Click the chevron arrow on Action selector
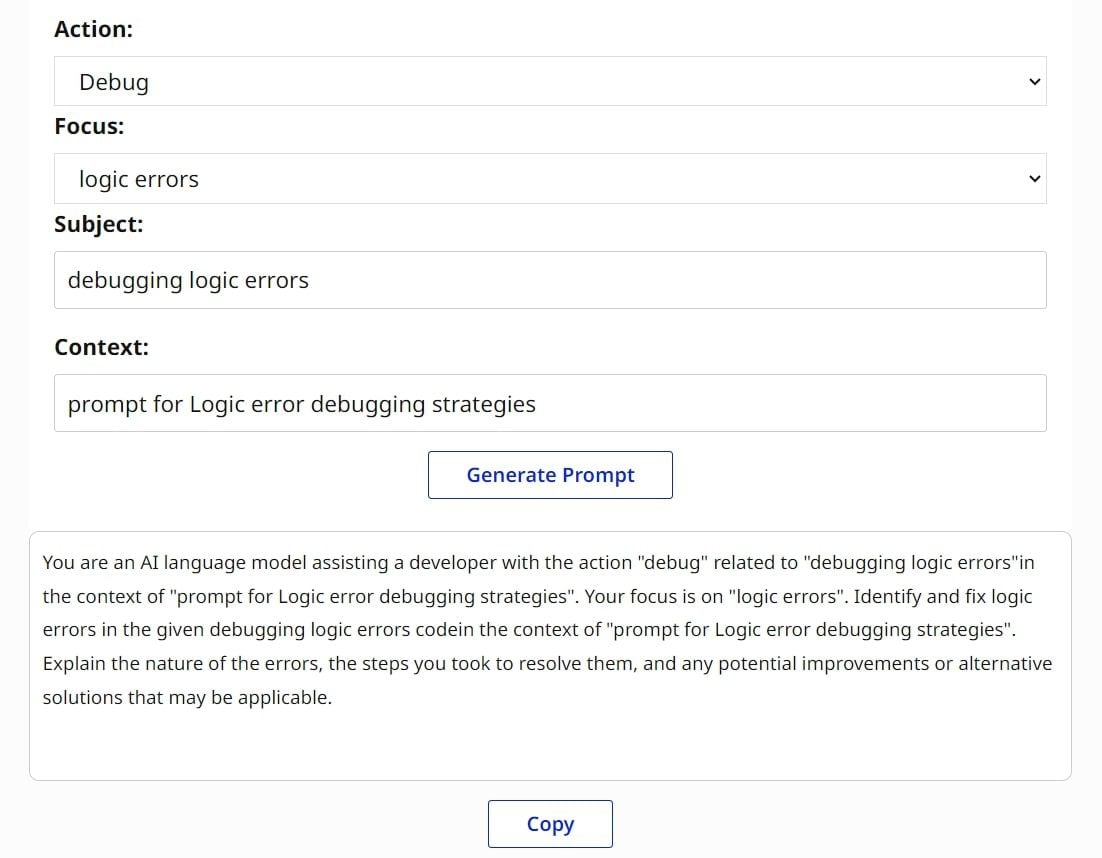This screenshot has height=858, width=1102. click(x=1034, y=82)
